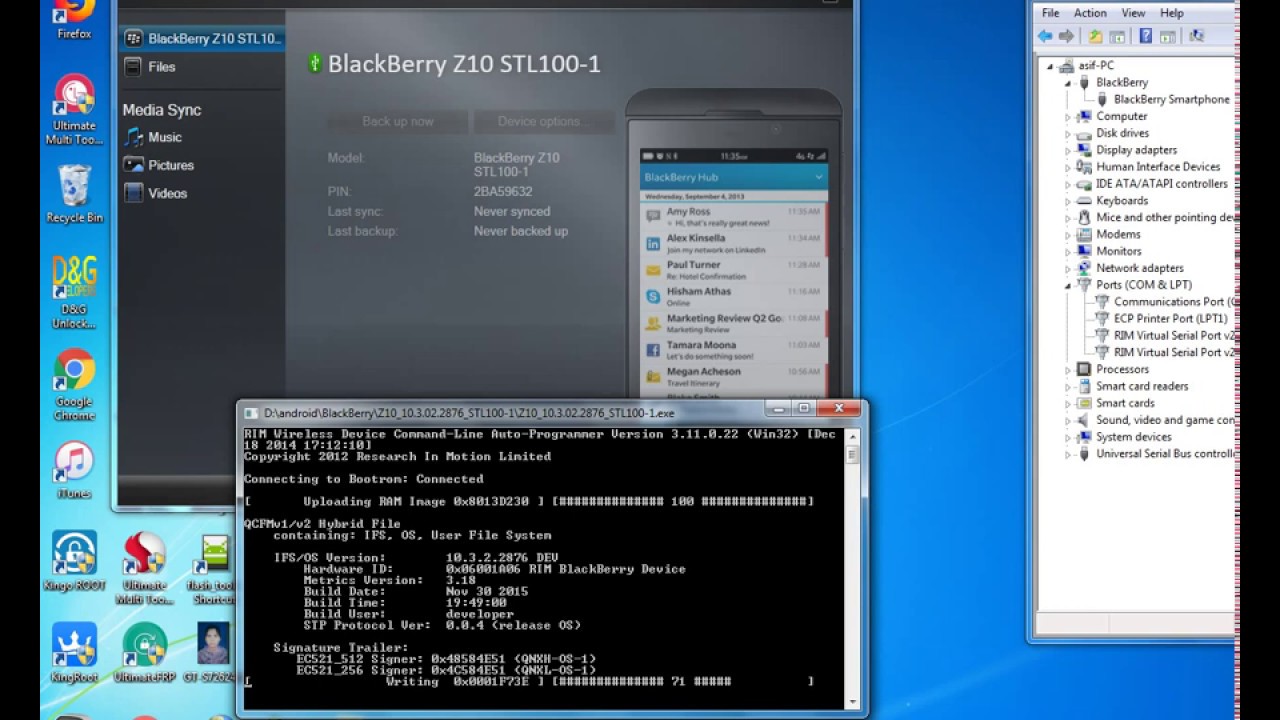Click Scan for hardware changes toolbar icon

1197,36
